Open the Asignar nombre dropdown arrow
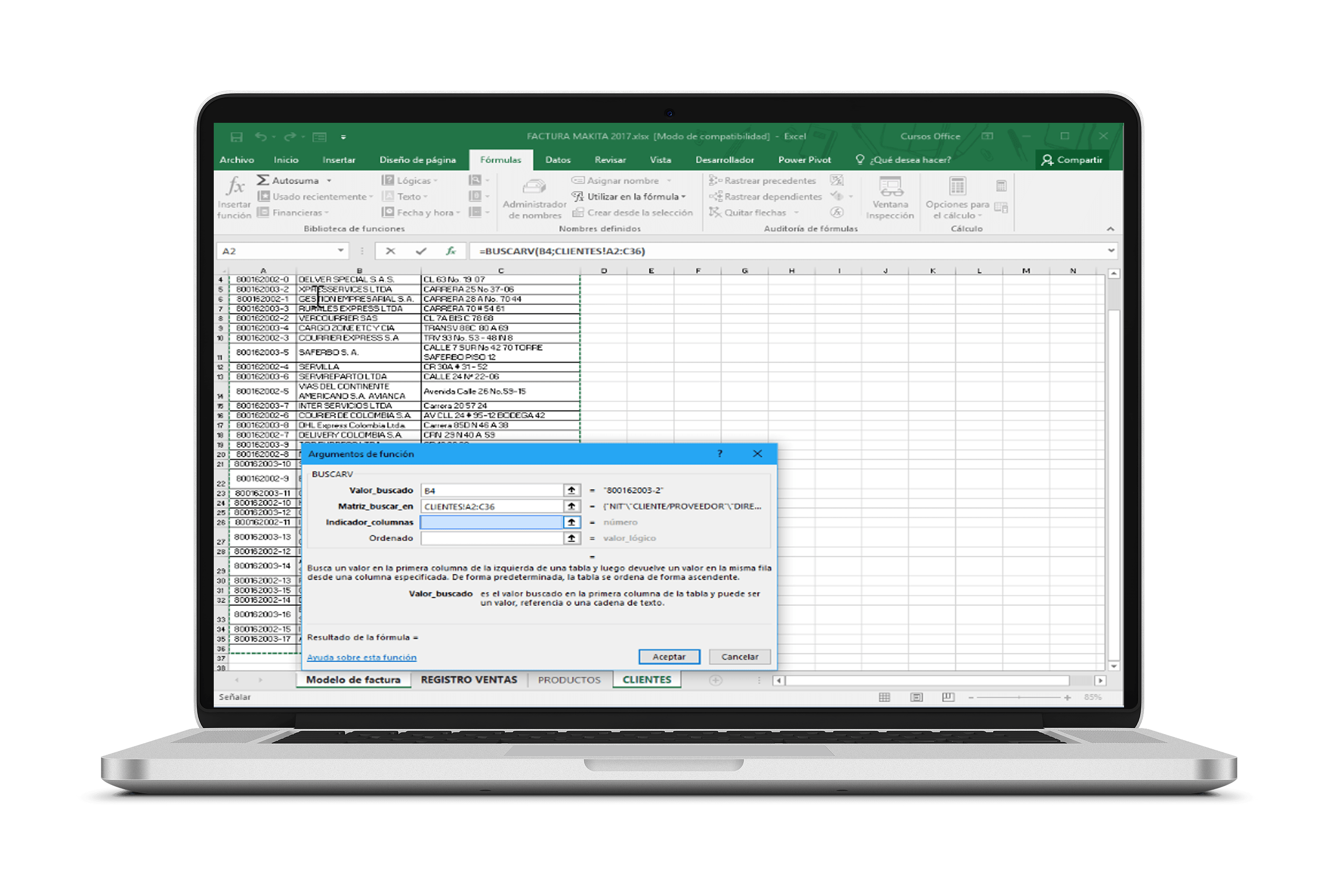This screenshot has height=896, width=1333. click(668, 180)
